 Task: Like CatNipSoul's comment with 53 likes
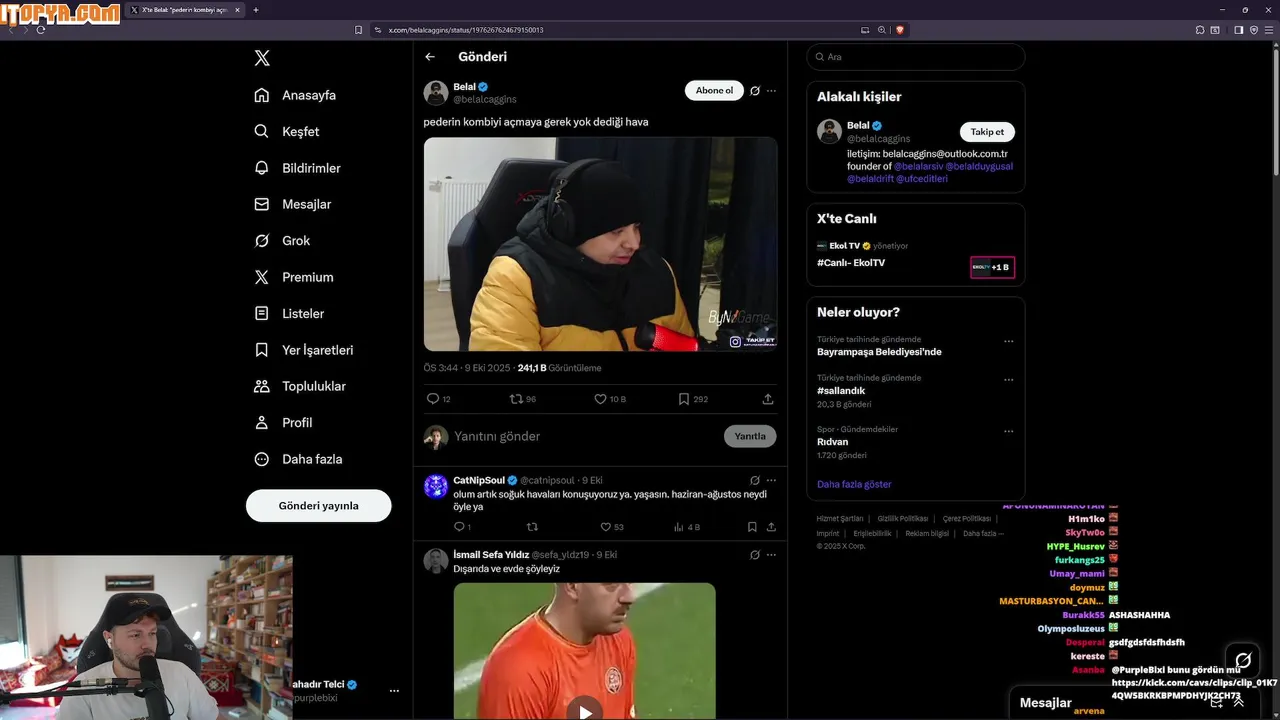pyautogui.click(x=605, y=527)
